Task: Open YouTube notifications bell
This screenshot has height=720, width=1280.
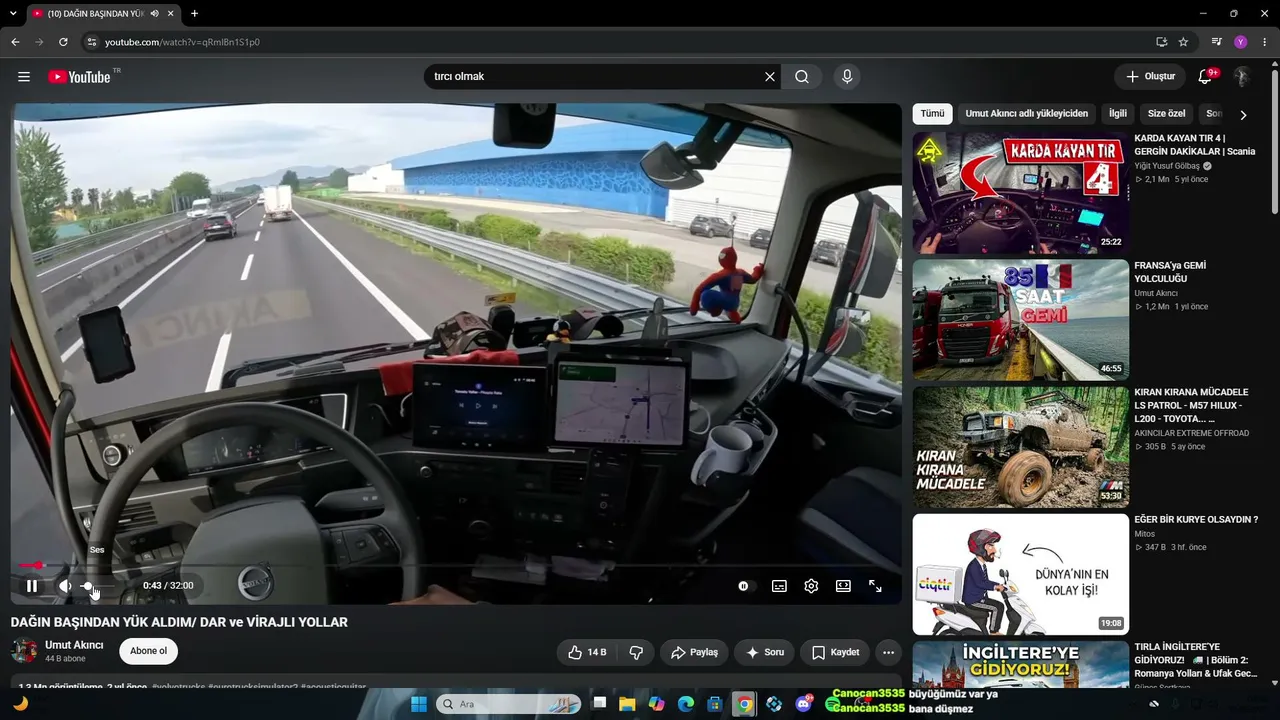Action: click(x=1205, y=77)
